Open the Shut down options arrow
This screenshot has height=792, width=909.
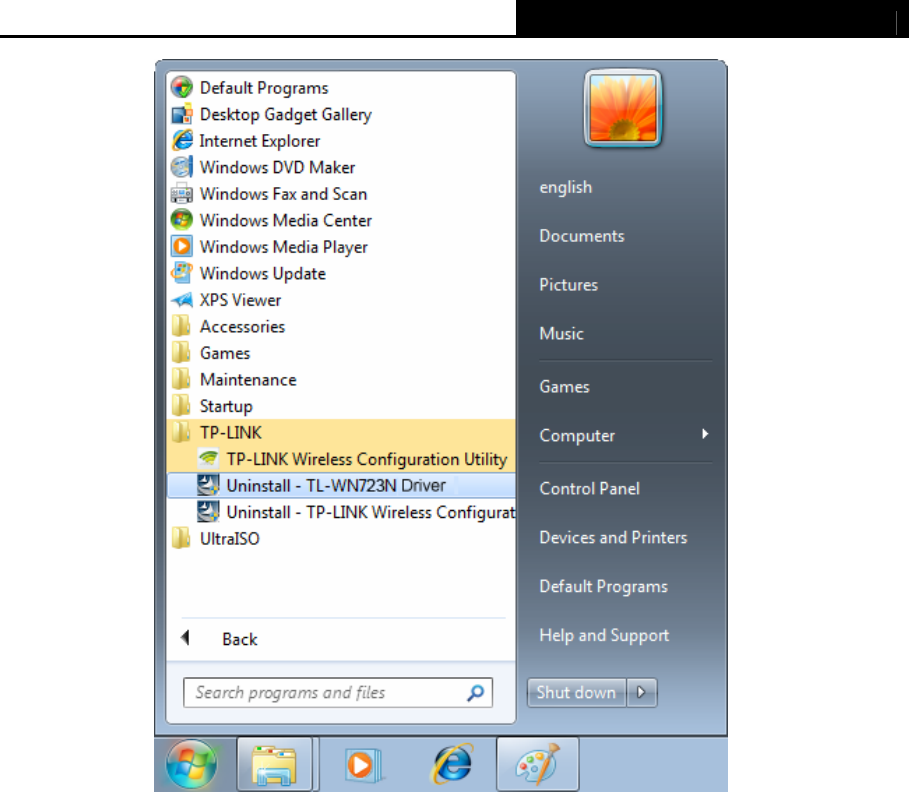642,693
